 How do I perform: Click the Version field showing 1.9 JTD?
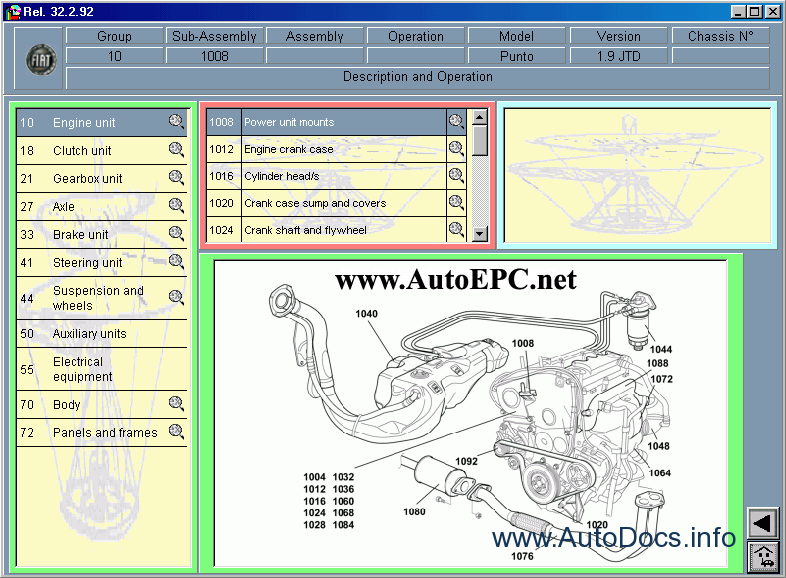pyautogui.click(x=619, y=56)
